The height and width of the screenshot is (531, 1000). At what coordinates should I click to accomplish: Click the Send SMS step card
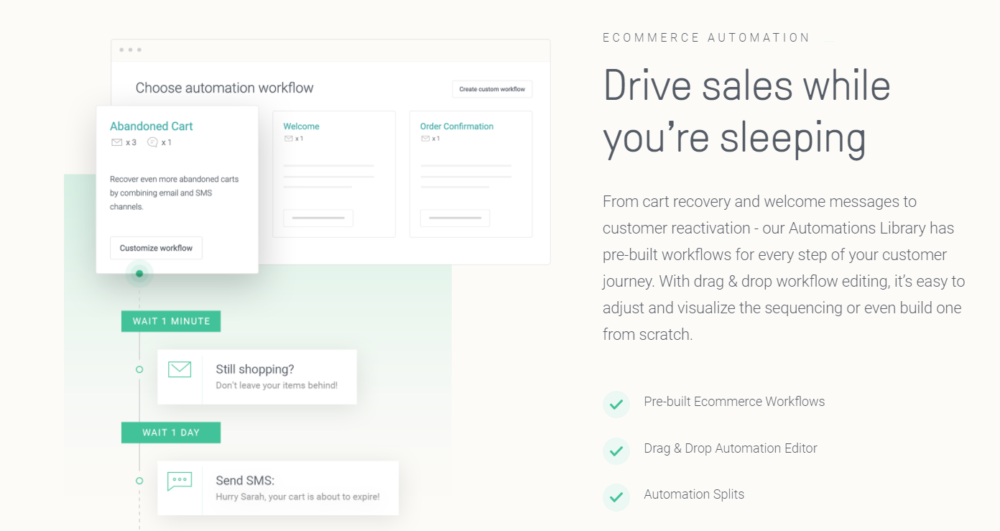click(278, 488)
